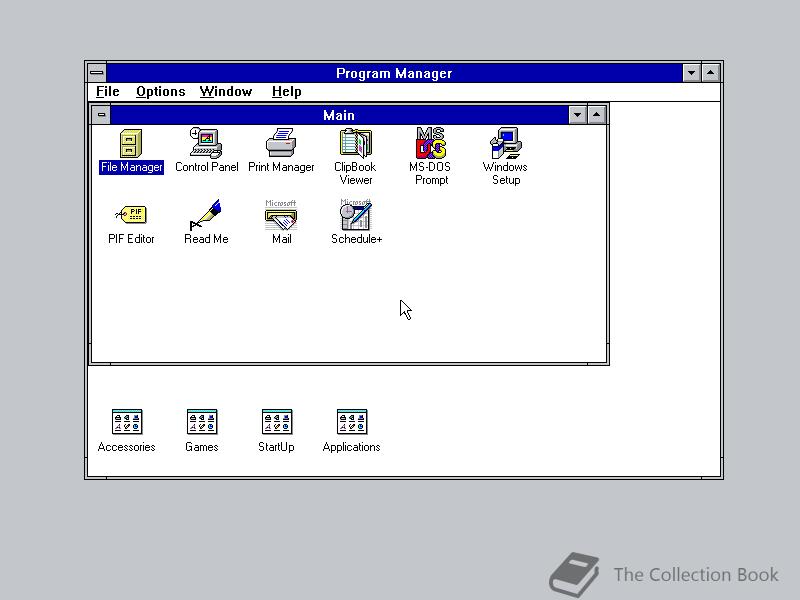This screenshot has width=800, height=600.
Task: Click the "ClipBook Viewer" label text
Action: (356, 173)
